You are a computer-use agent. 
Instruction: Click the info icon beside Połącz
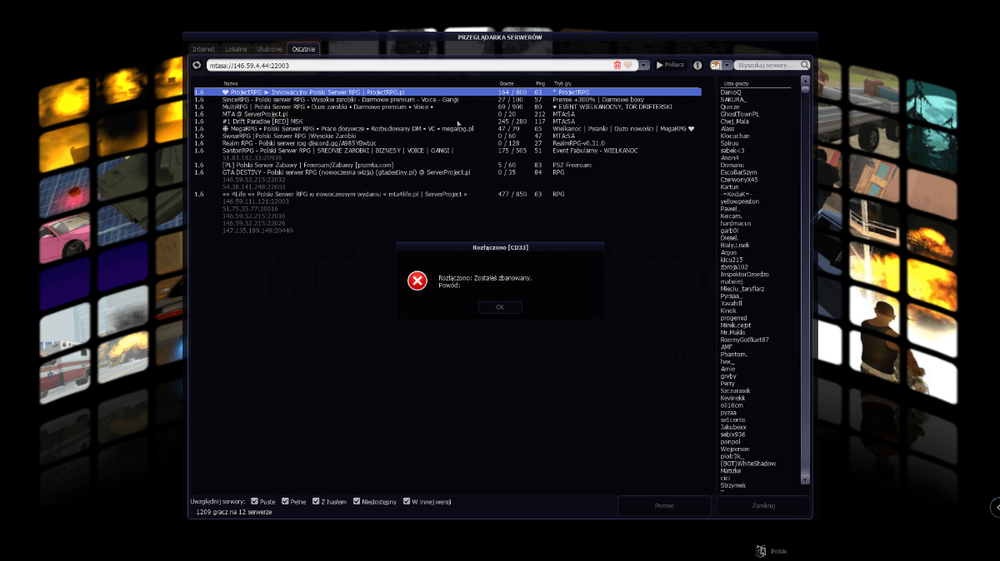[x=698, y=65]
